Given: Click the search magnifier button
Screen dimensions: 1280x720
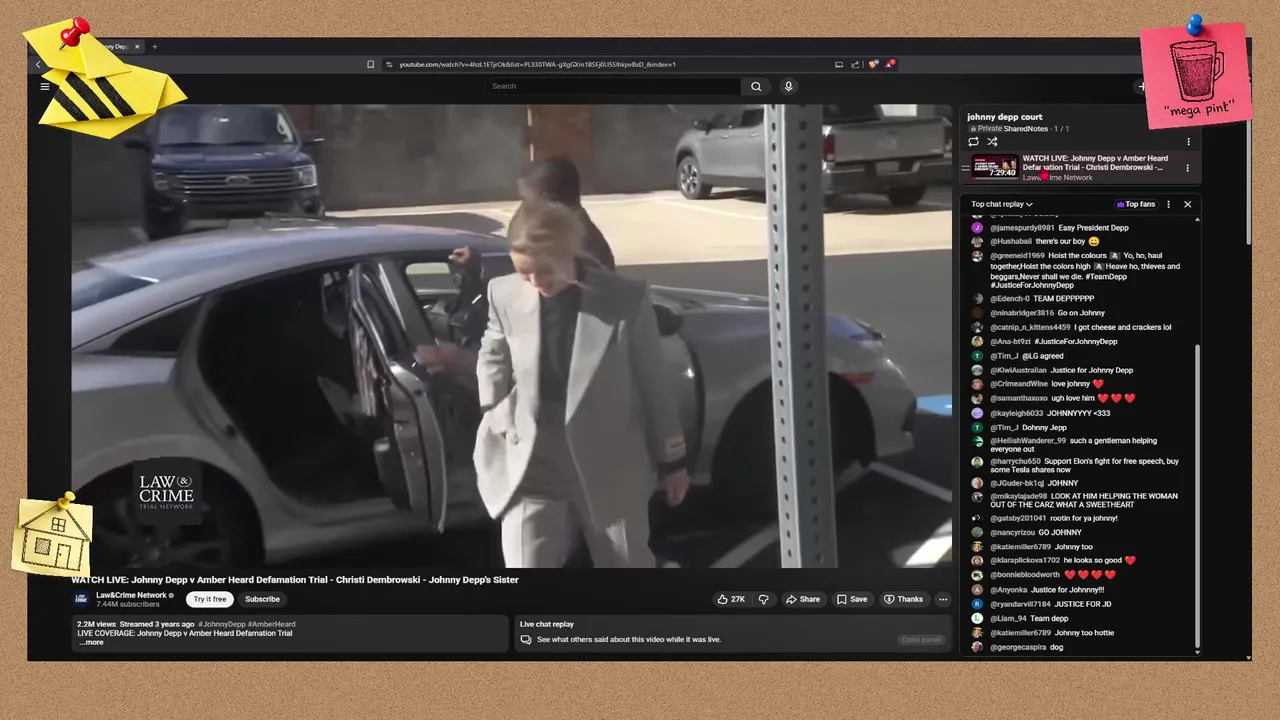Looking at the screenshot, I should click(x=756, y=86).
